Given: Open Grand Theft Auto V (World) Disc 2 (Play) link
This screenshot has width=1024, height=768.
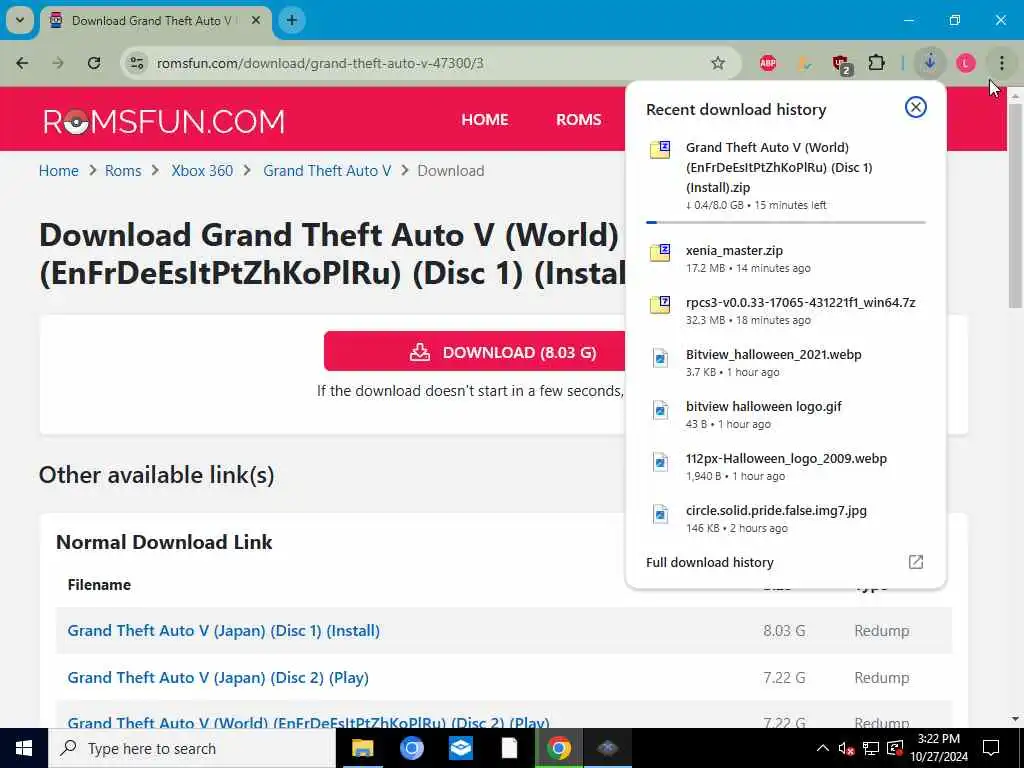Looking at the screenshot, I should pyautogui.click(x=308, y=722).
